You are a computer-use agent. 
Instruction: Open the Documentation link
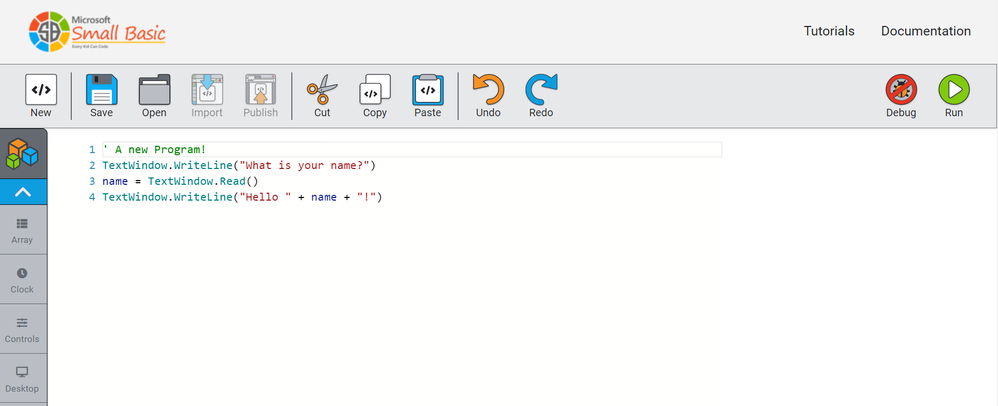926,31
